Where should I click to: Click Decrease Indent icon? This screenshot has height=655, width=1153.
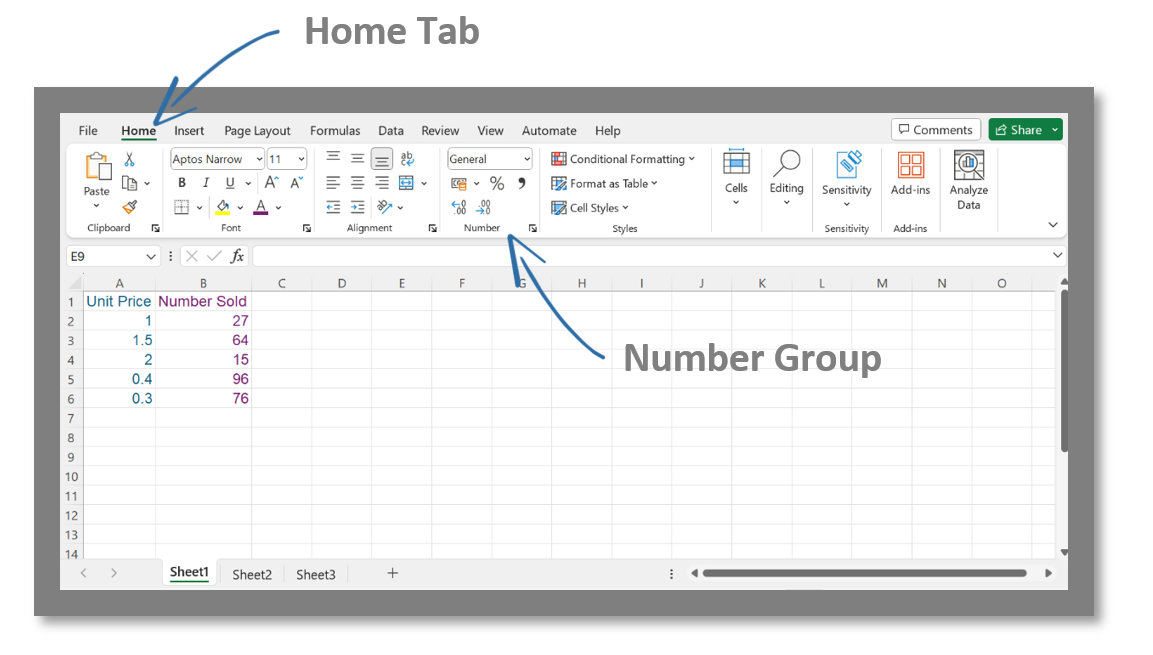333,207
